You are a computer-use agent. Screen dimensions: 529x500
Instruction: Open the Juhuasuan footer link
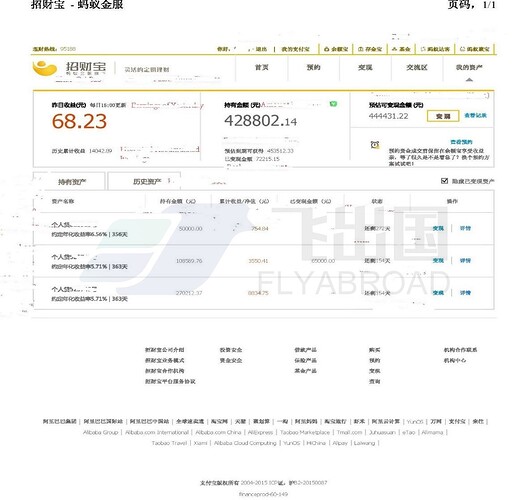(382, 432)
